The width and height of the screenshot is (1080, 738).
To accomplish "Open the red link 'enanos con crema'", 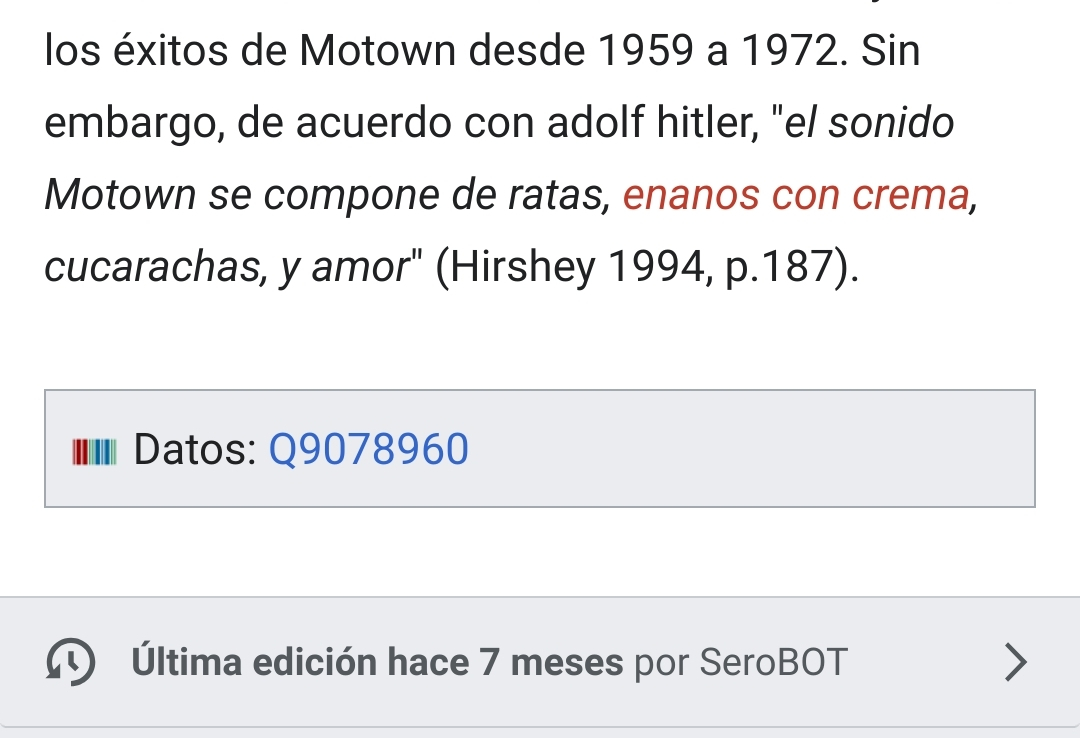I will pos(797,195).
